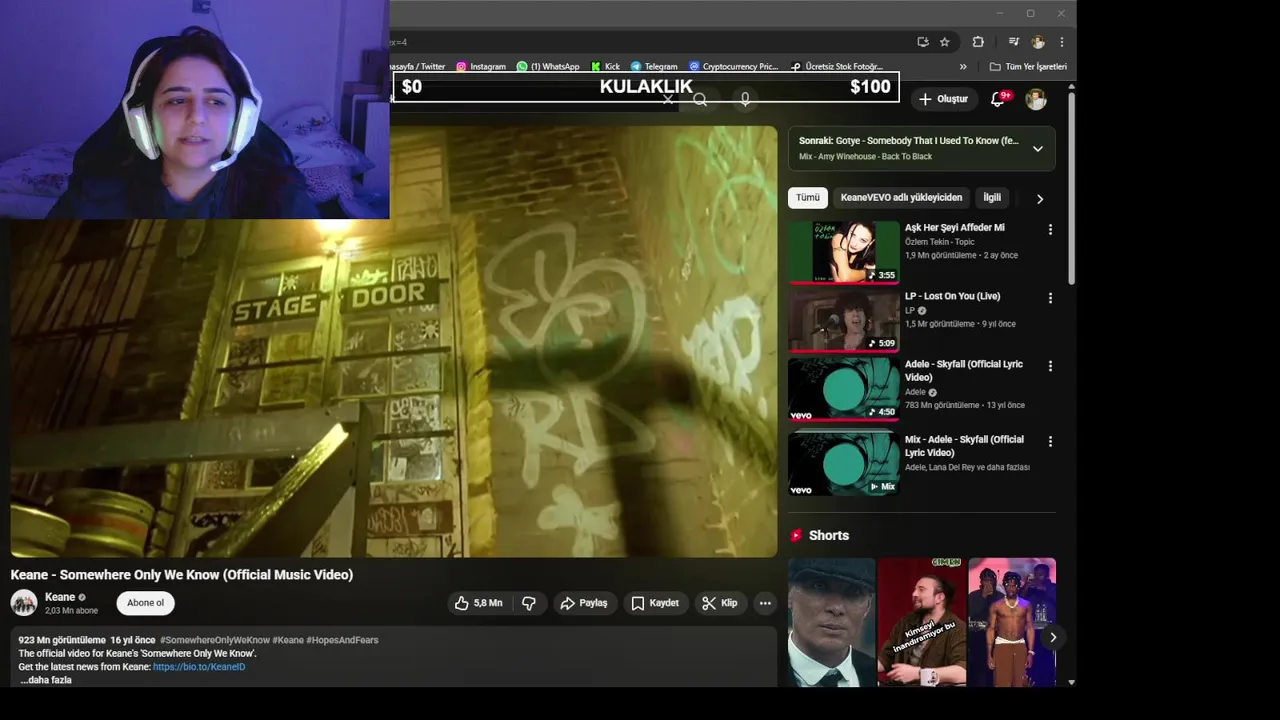Click the install app icon in address bar
Image resolution: width=1280 pixels, height=720 pixels.
[922, 42]
